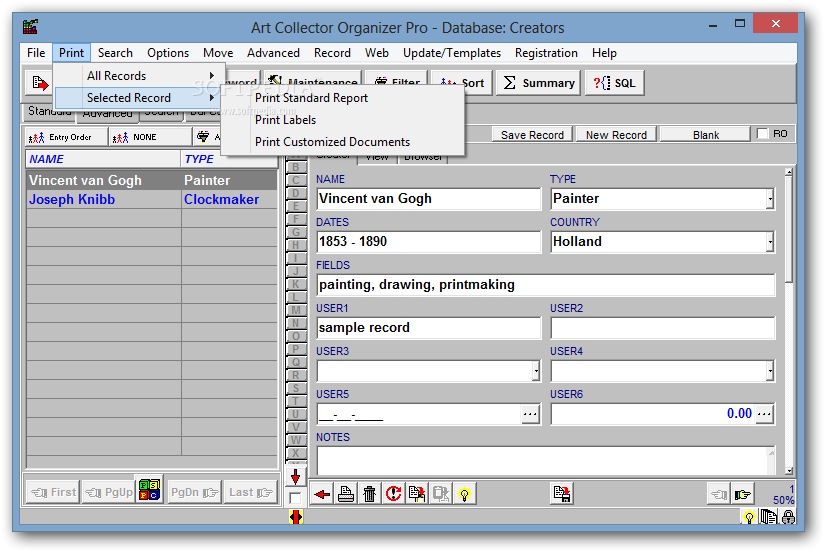Toggle the checkbox below the red down arrow
Viewport: 825px width, 552px height.
point(295,498)
